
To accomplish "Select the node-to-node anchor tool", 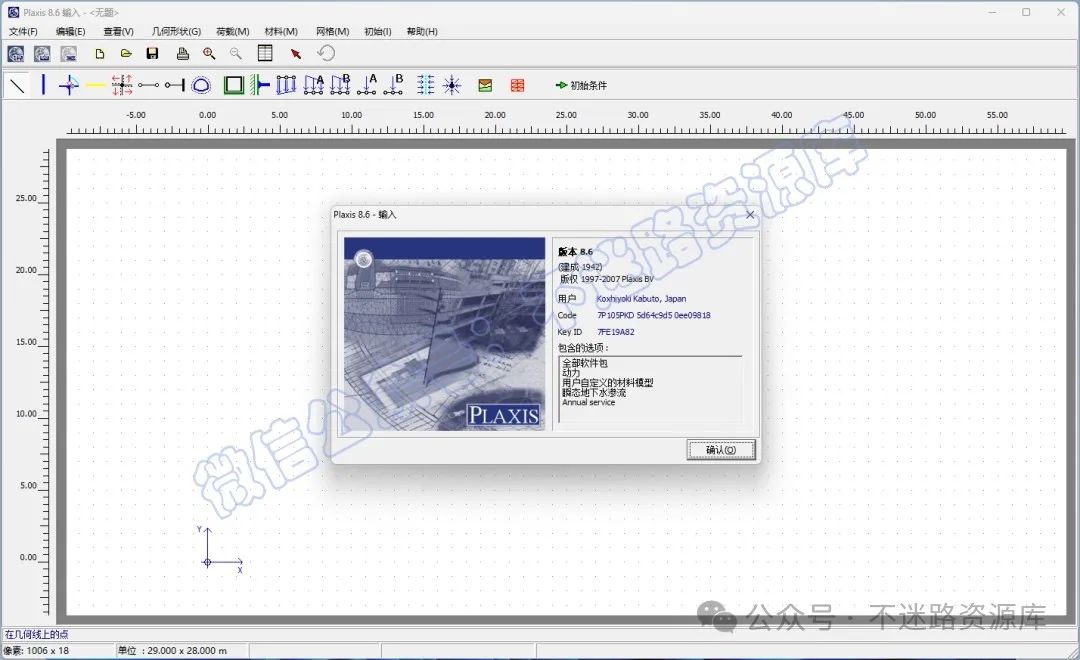I will pyautogui.click(x=148, y=85).
